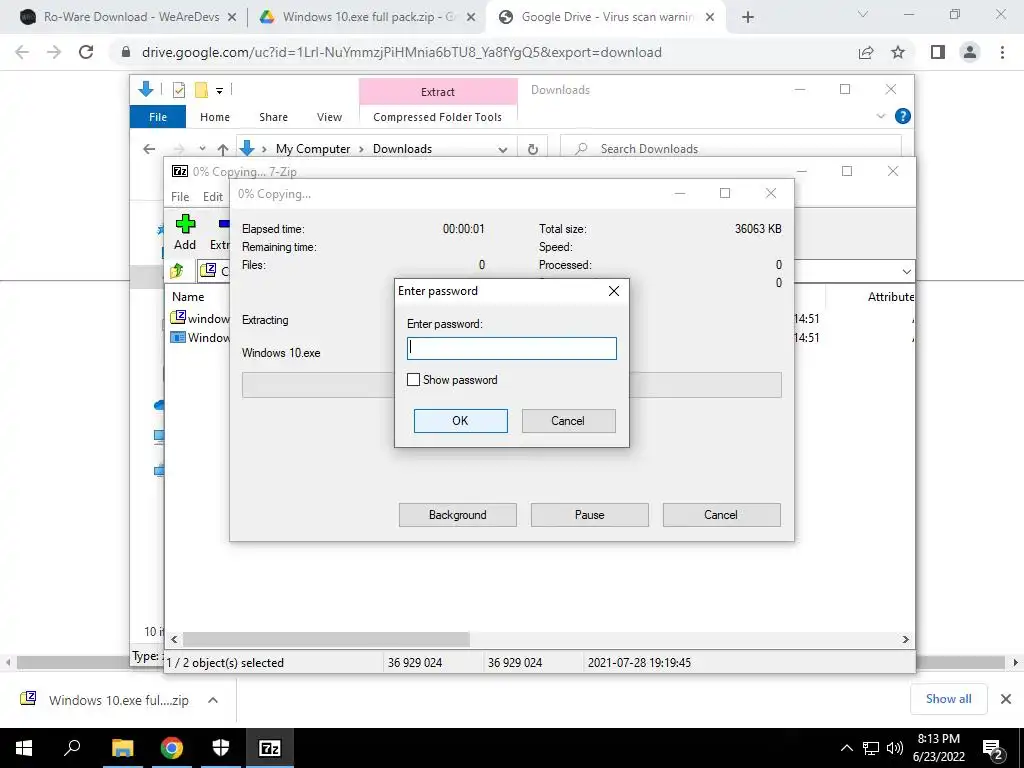Confirm the password with the OK button

point(460,421)
